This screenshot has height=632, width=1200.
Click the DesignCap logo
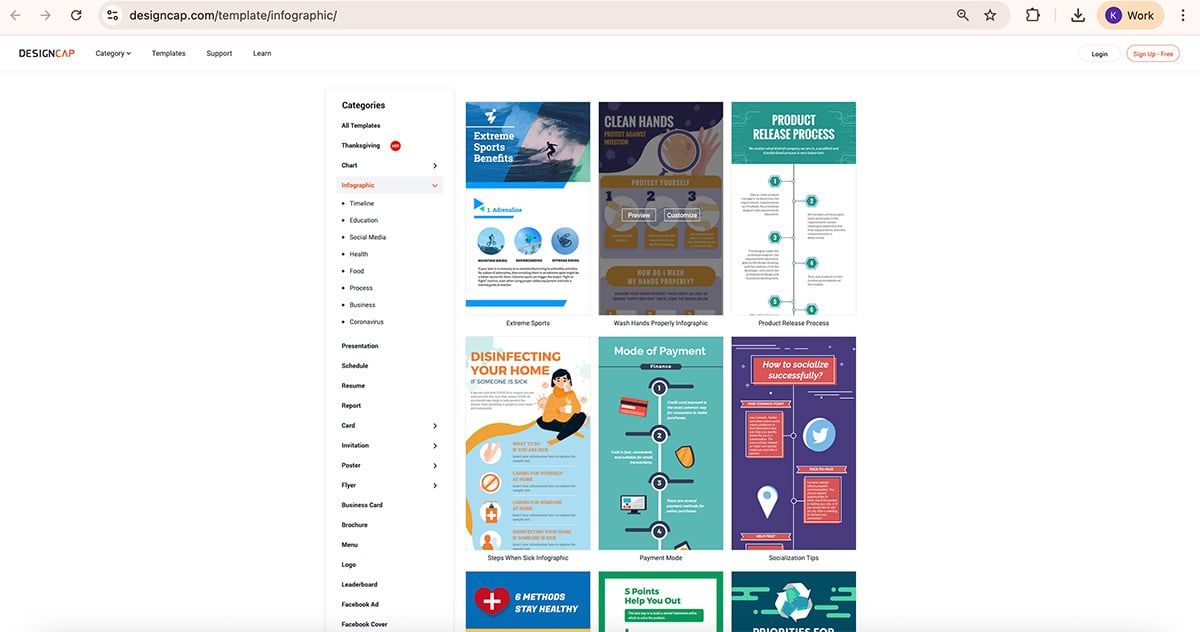(x=45, y=53)
